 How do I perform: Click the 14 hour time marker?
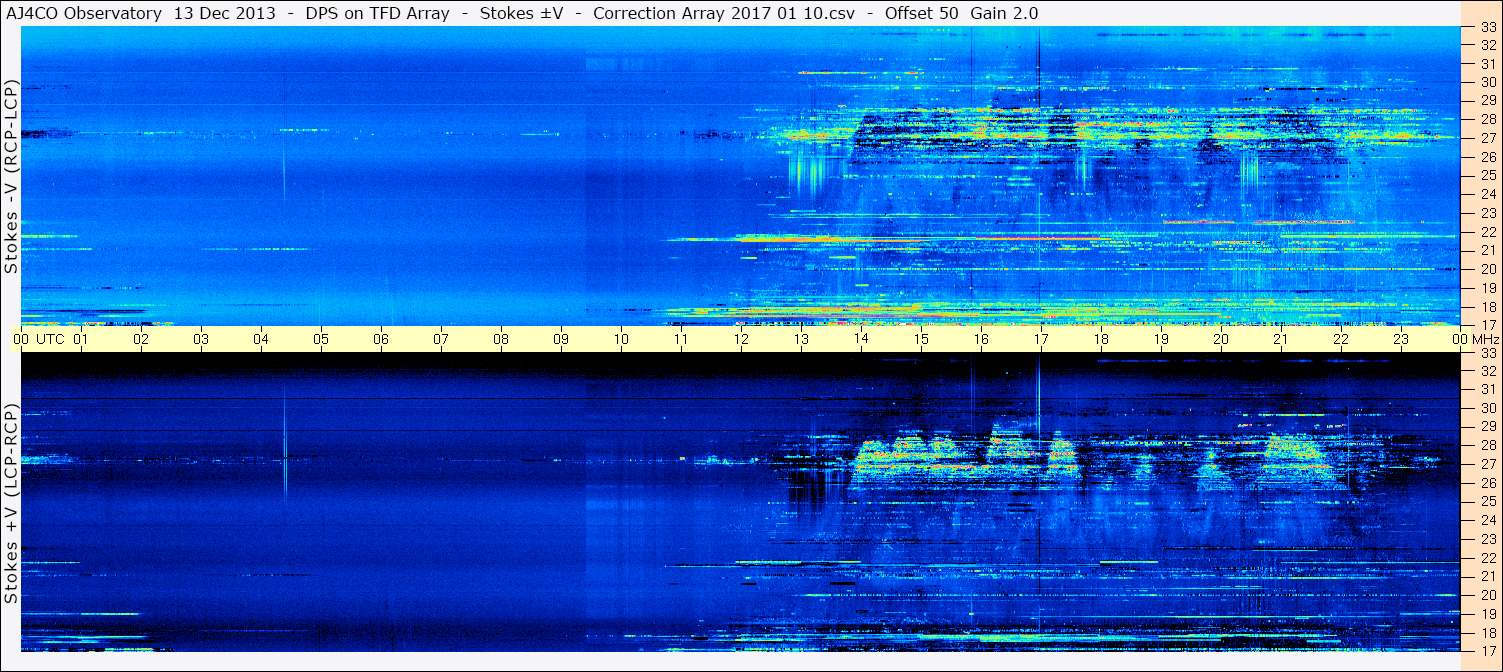[x=861, y=339]
